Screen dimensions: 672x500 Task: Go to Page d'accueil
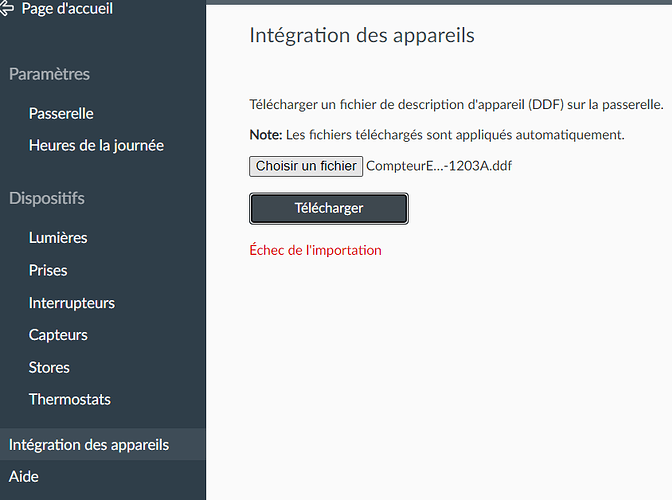pos(67,9)
